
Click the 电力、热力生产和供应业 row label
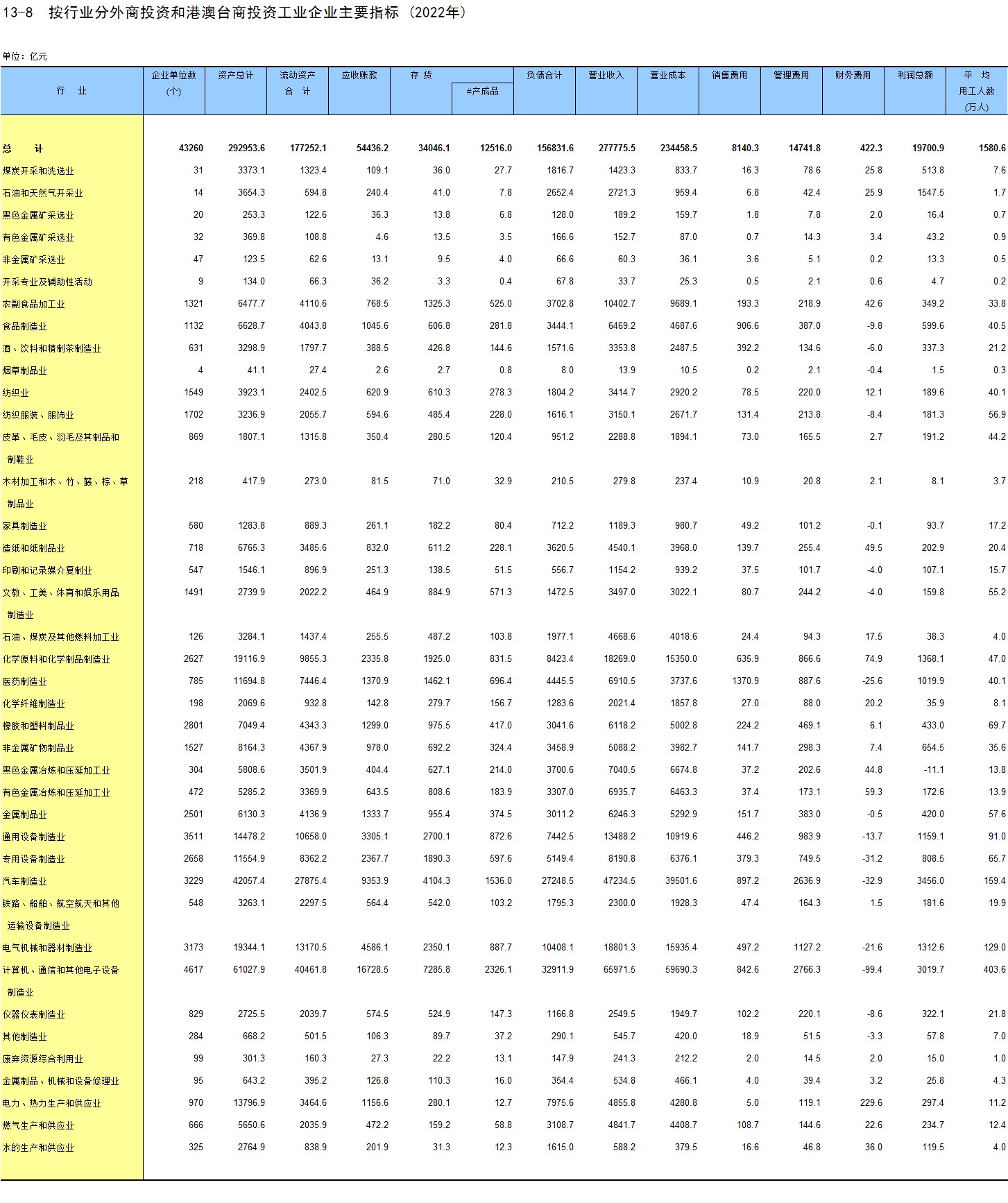(52, 1103)
